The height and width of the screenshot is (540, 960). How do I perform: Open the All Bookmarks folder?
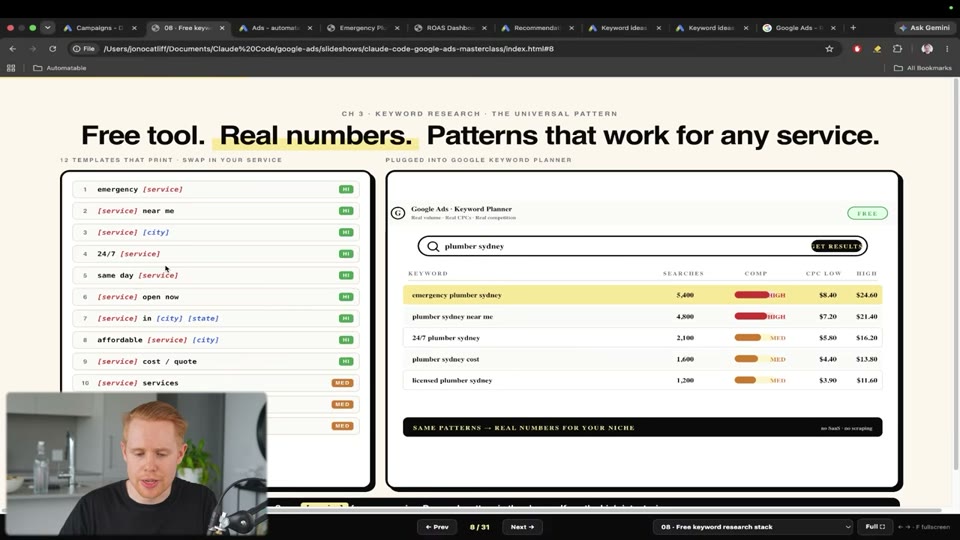(x=923, y=68)
